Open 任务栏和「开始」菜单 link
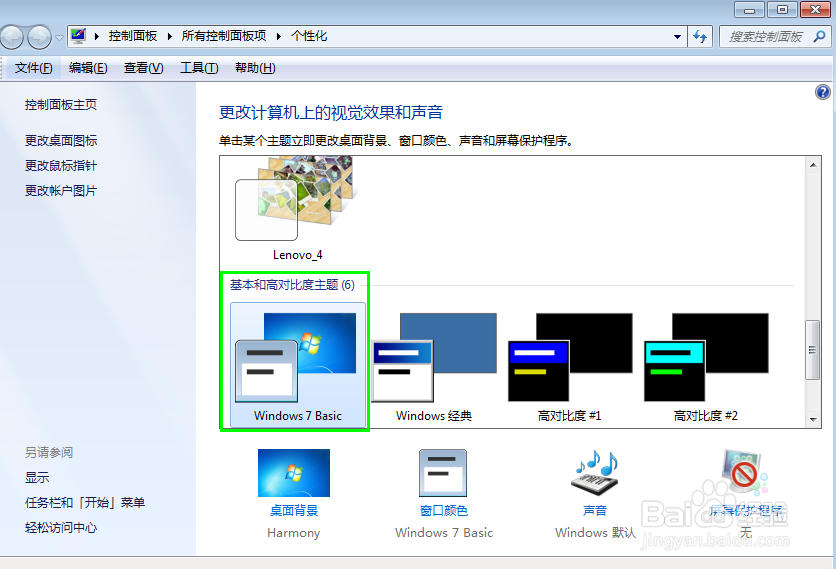This screenshot has width=836, height=569. [x=85, y=502]
